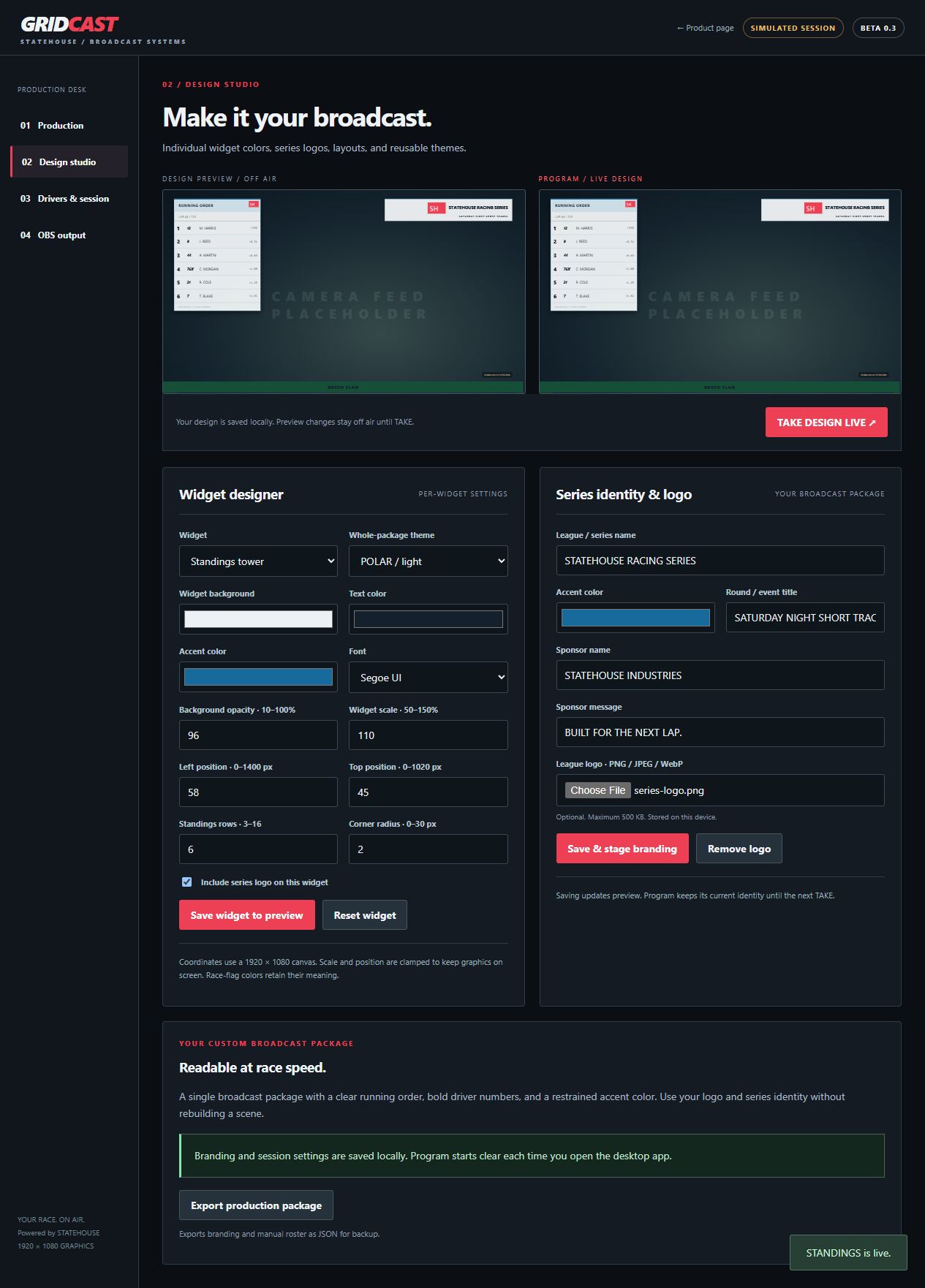Click 'Readable at race speed.' heading

tap(252, 1068)
